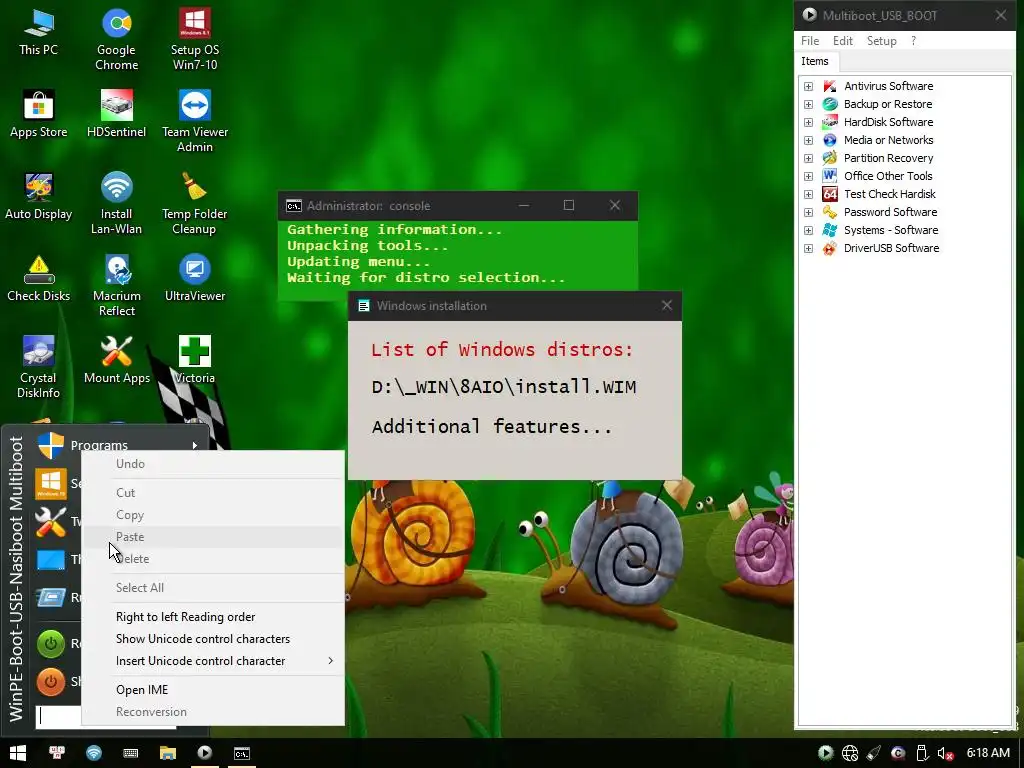Click the USB device tray icon
Viewport: 1024px width, 768px height.
click(x=921, y=753)
